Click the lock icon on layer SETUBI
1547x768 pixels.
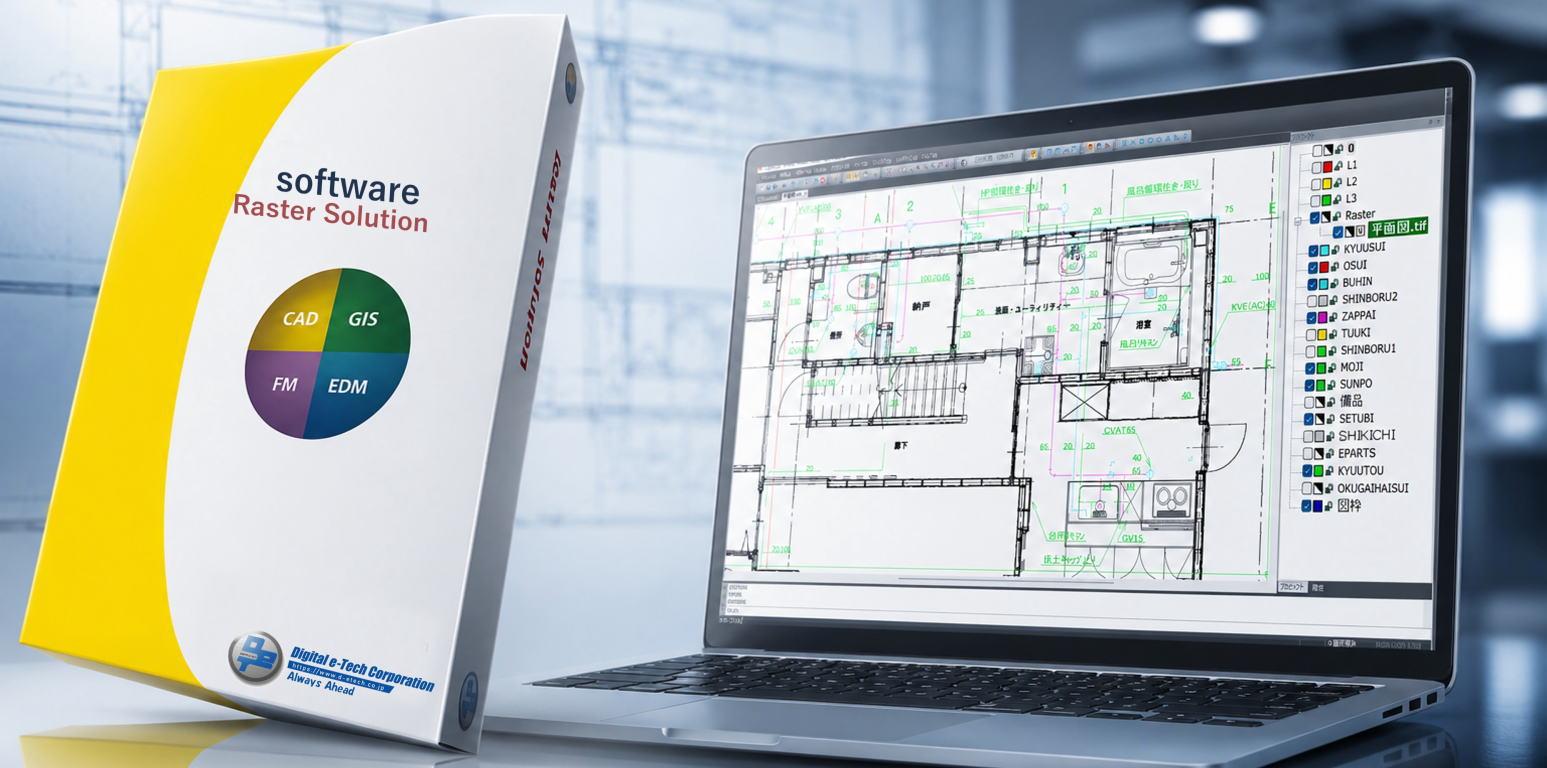pos(1332,419)
